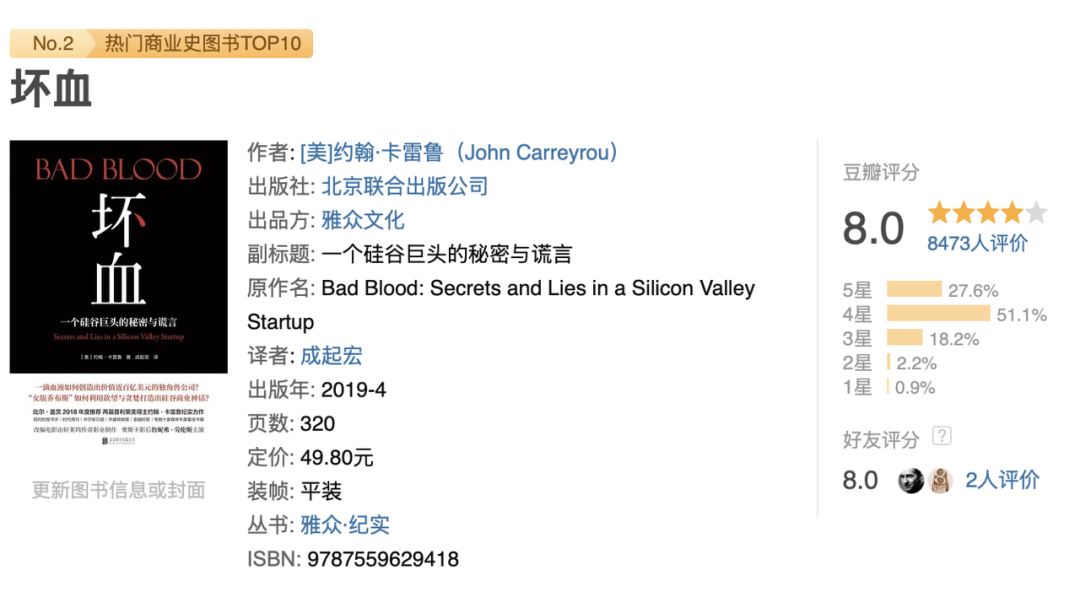Screen dimensions: 1080x613
Task: Click the 4星 rating bar
Action: click(939, 313)
